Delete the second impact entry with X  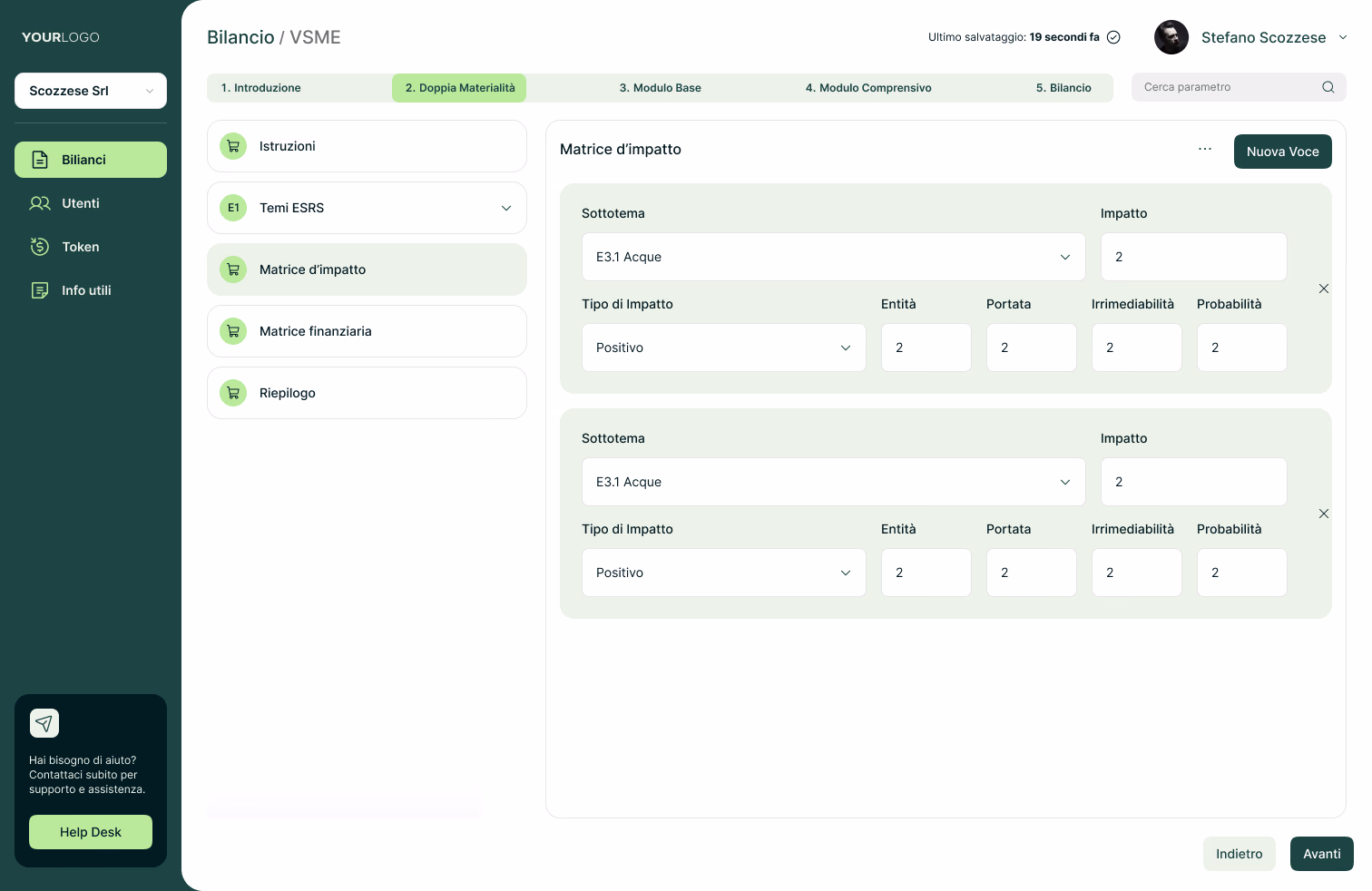tap(1323, 514)
